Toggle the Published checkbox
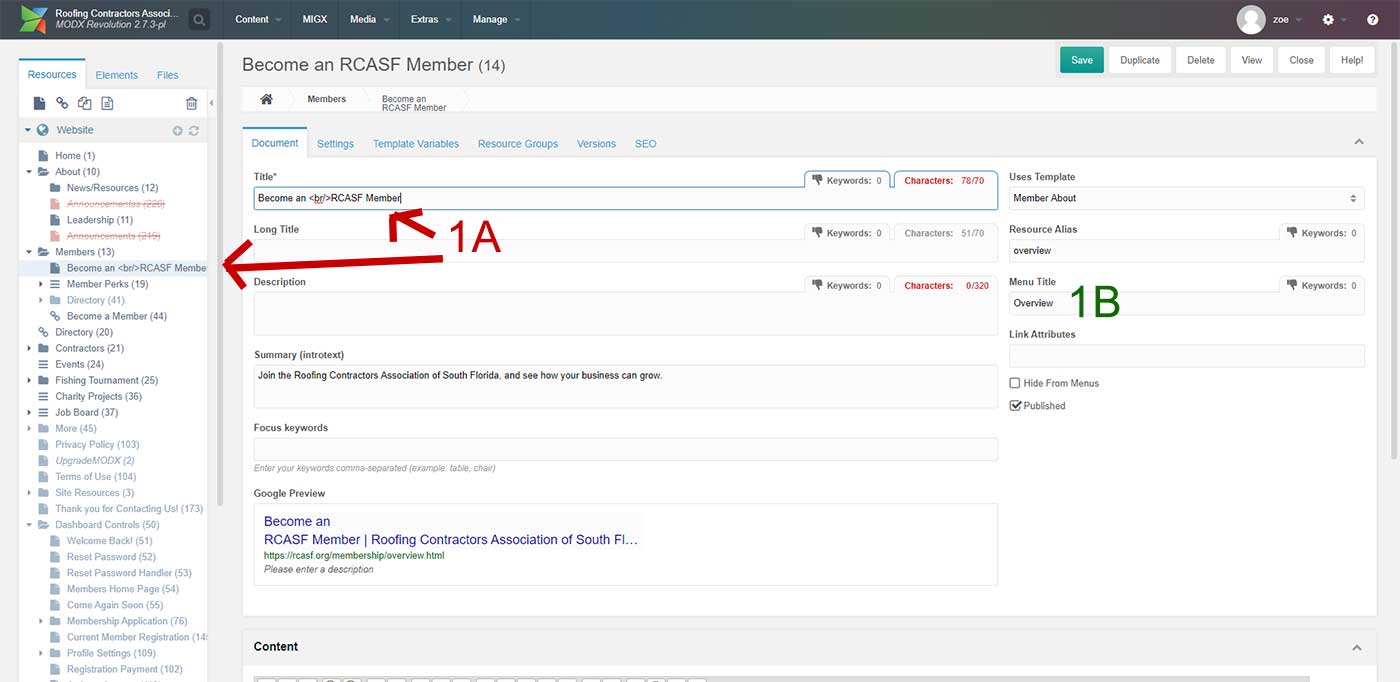 [x=1015, y=405]
